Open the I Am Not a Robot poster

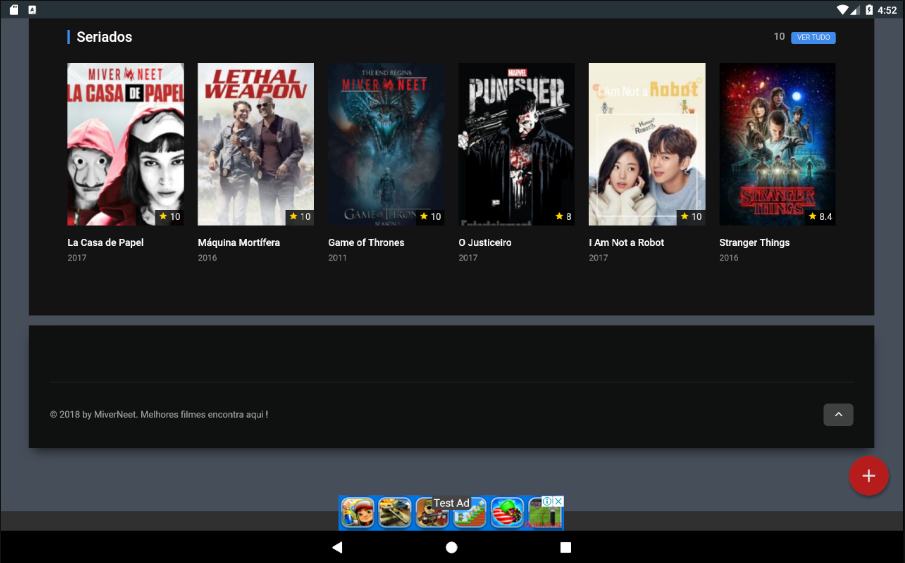[647, 144]
